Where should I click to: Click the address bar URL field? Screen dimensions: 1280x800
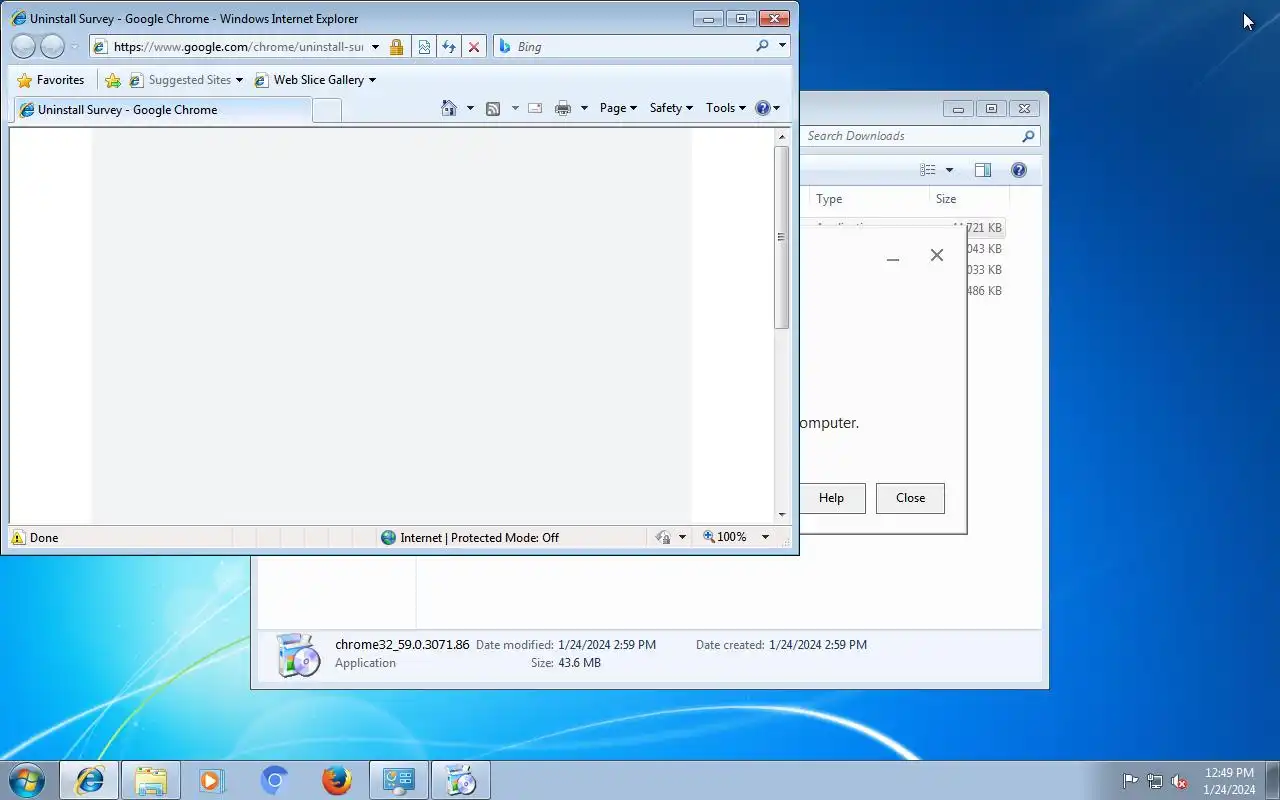(x=238, y=47)
